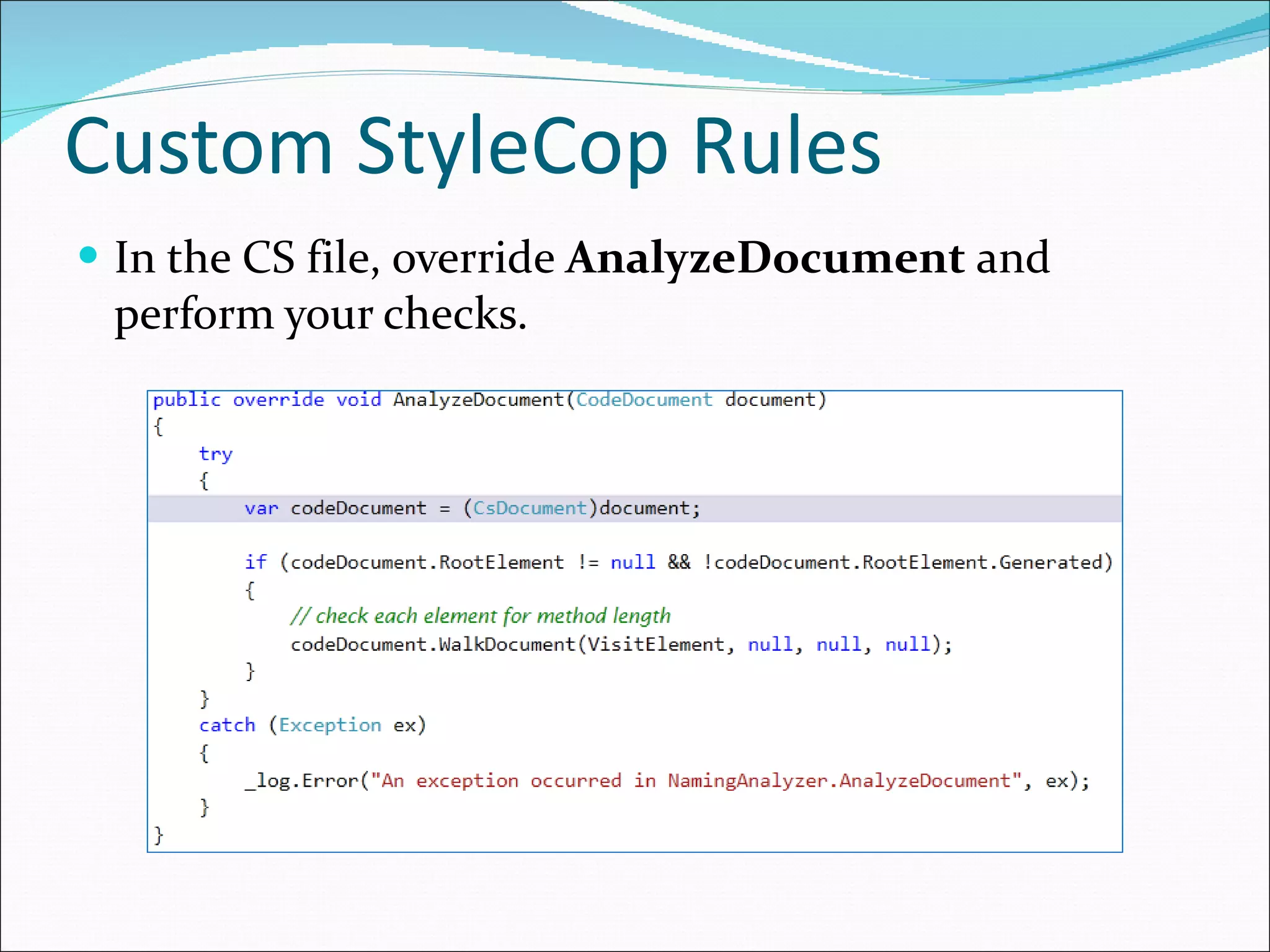Screen dimensions: 1270x952
Task: Click the text 'perform your checks.'
Action: 321,315
